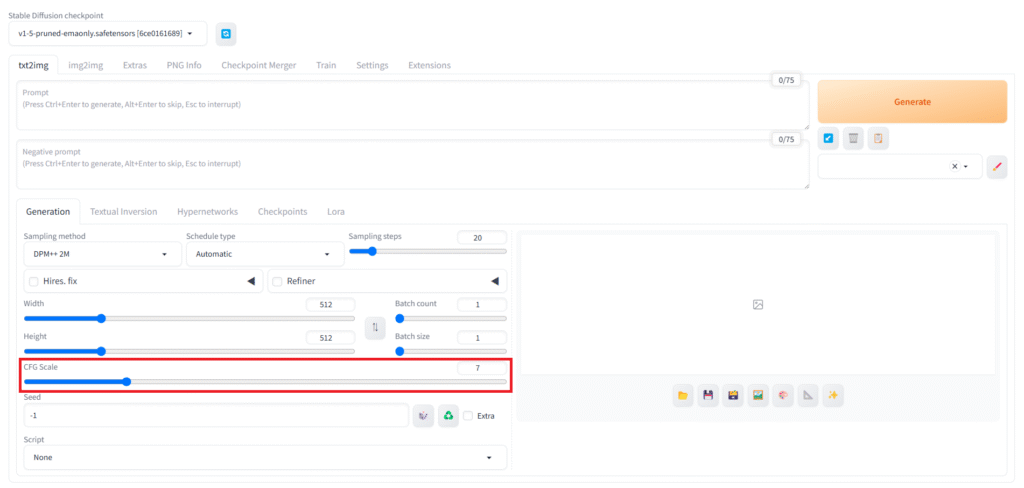Open the Sampling method dropdown
The image size is (1024, 488).
(x=101, y=255)
